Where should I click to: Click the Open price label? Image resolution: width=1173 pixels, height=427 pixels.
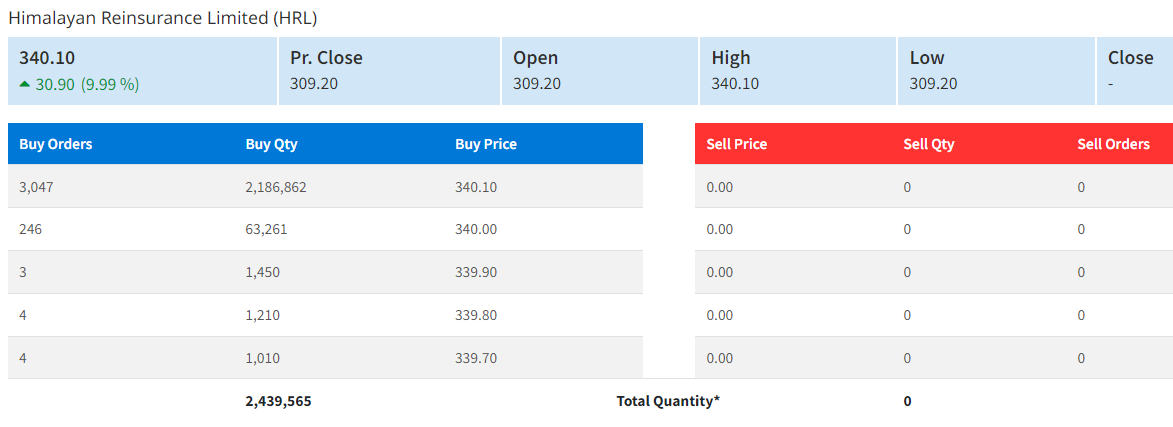click(536, 58)
